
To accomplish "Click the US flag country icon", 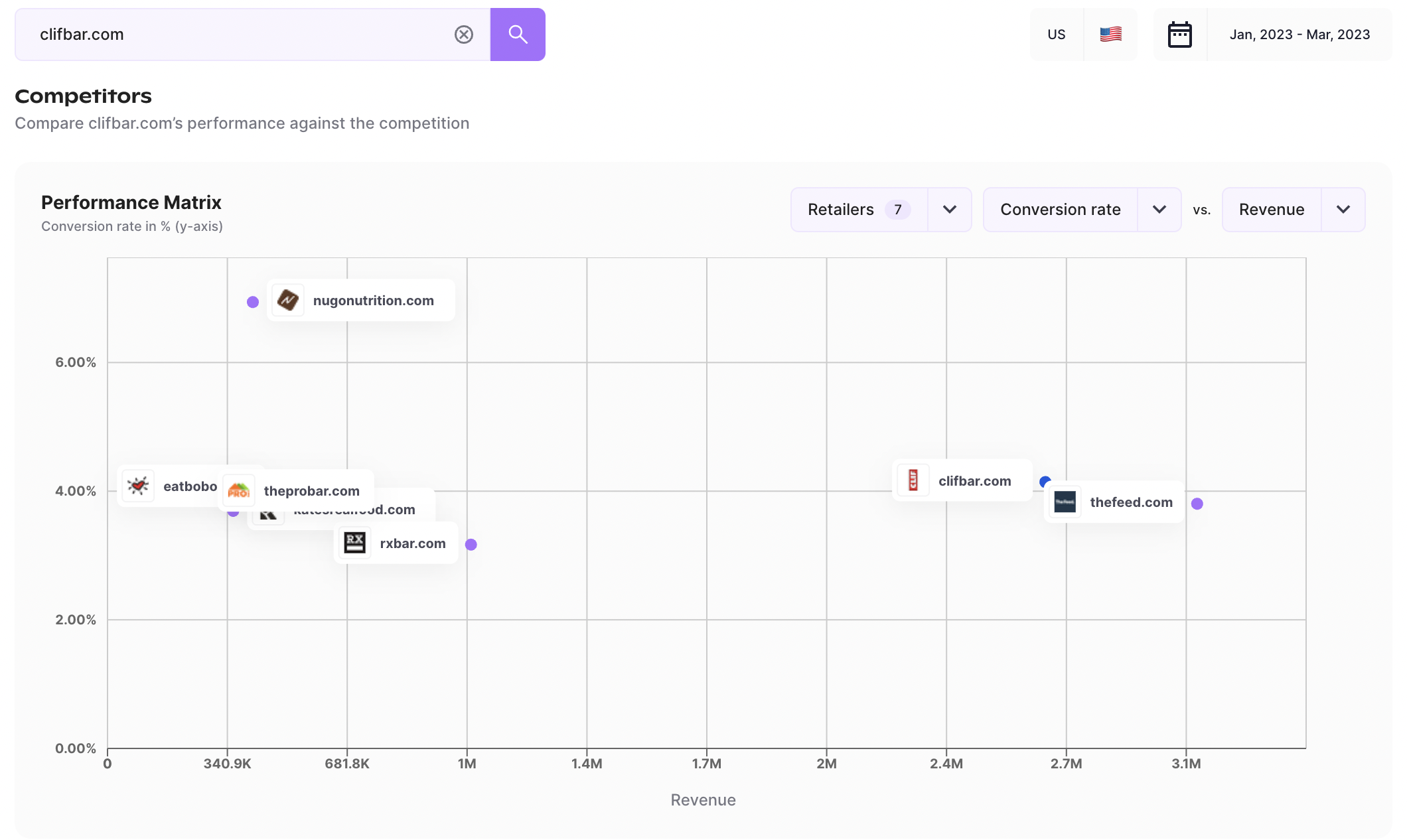I will tap(1110, 33).
